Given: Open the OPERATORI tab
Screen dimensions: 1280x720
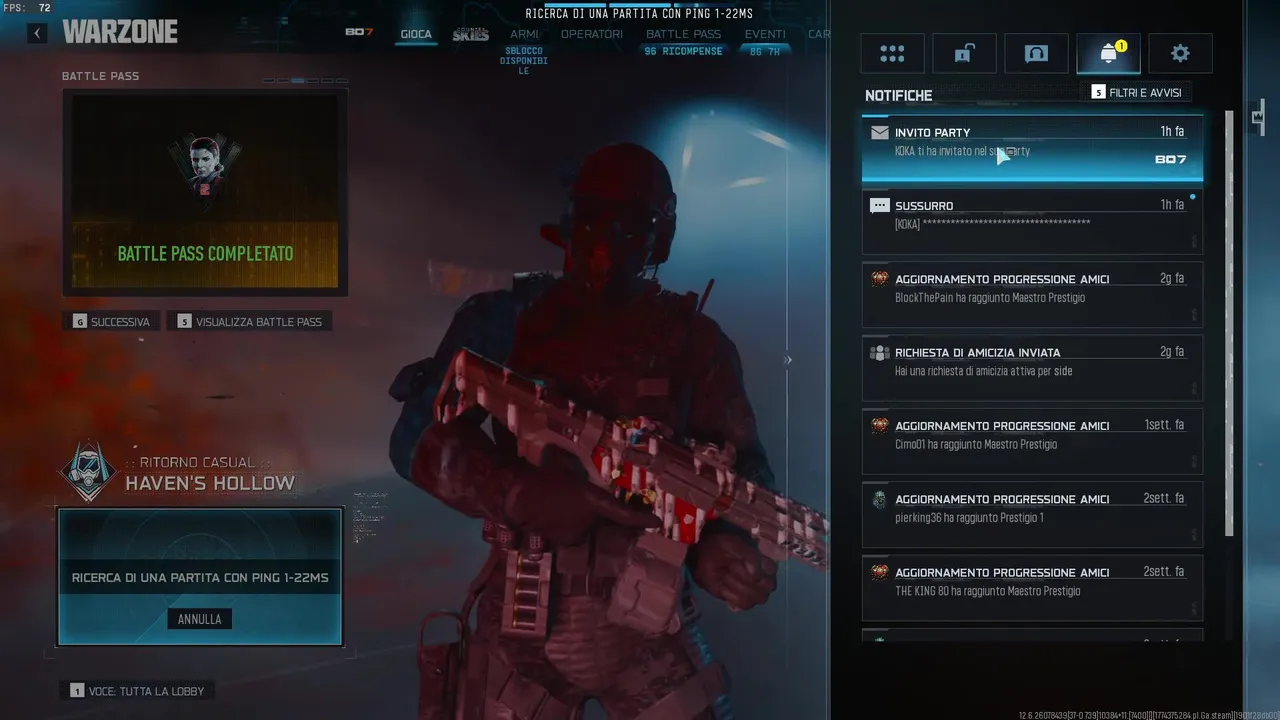Looking at the screenshot, I should click(x=591, y=34).
